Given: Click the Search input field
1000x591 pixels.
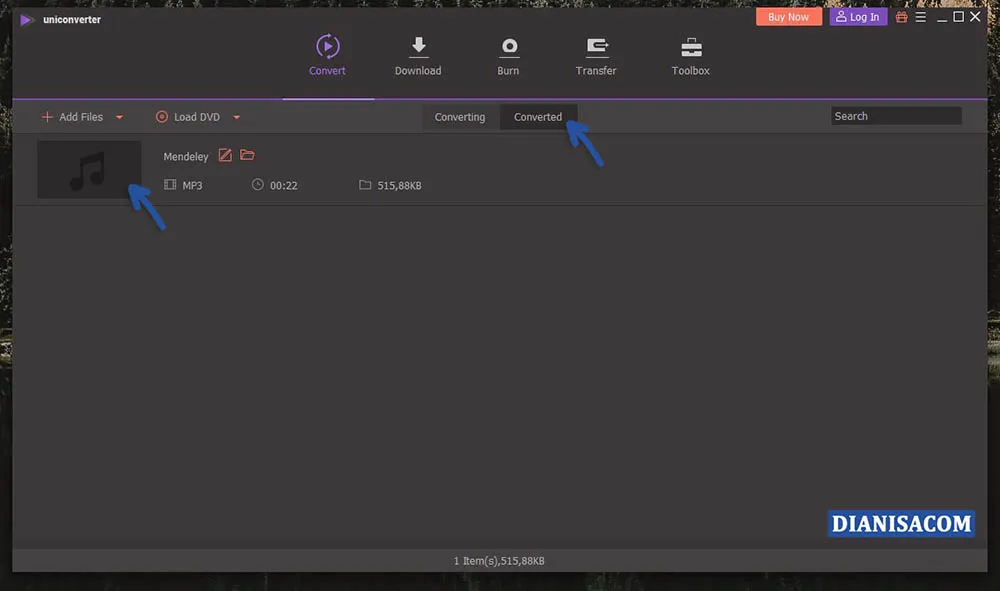Looking at the screenshot, I should pos(895,115).
